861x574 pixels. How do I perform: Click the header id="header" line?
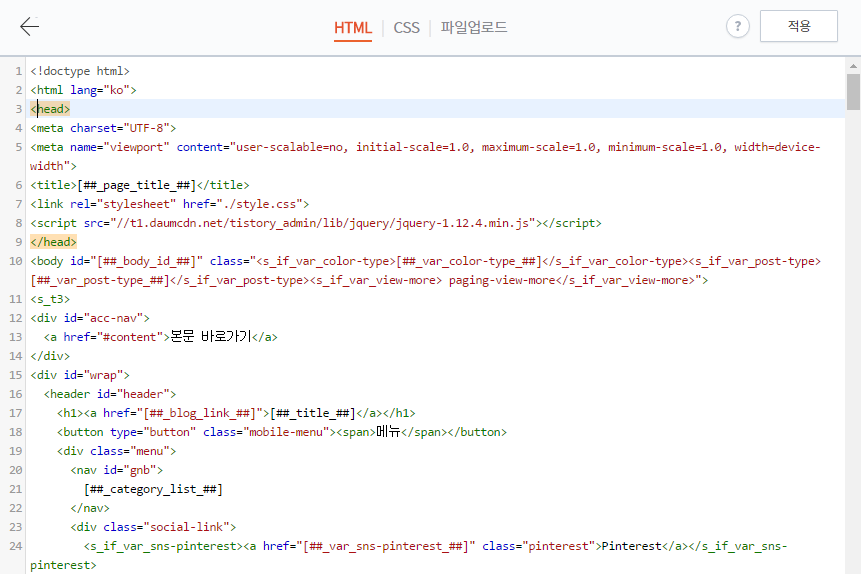click(x=110, y=394)
